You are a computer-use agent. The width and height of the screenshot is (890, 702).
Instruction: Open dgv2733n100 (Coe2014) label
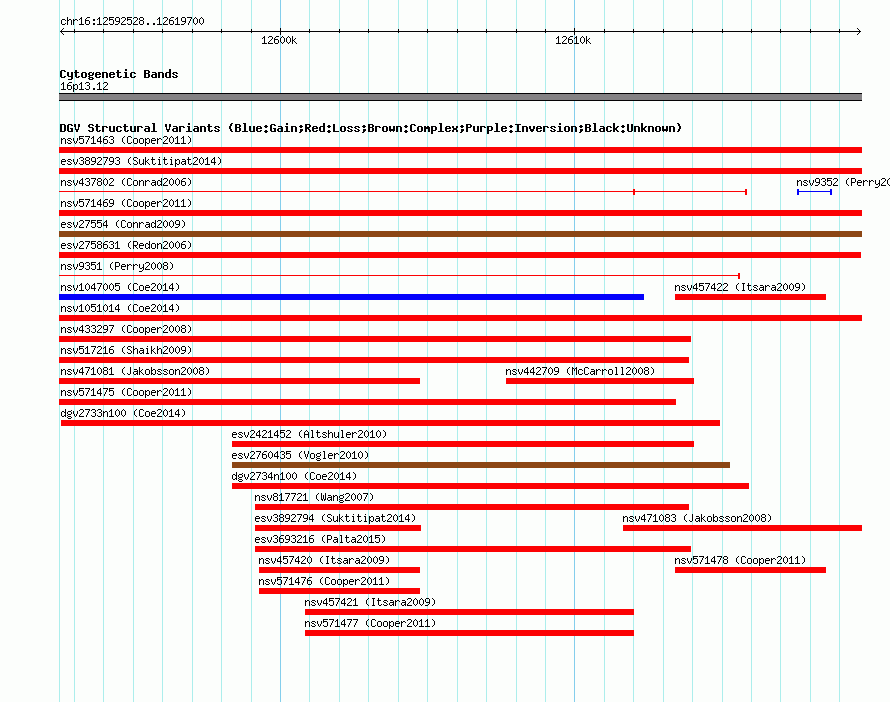click(x=123, y=413)
